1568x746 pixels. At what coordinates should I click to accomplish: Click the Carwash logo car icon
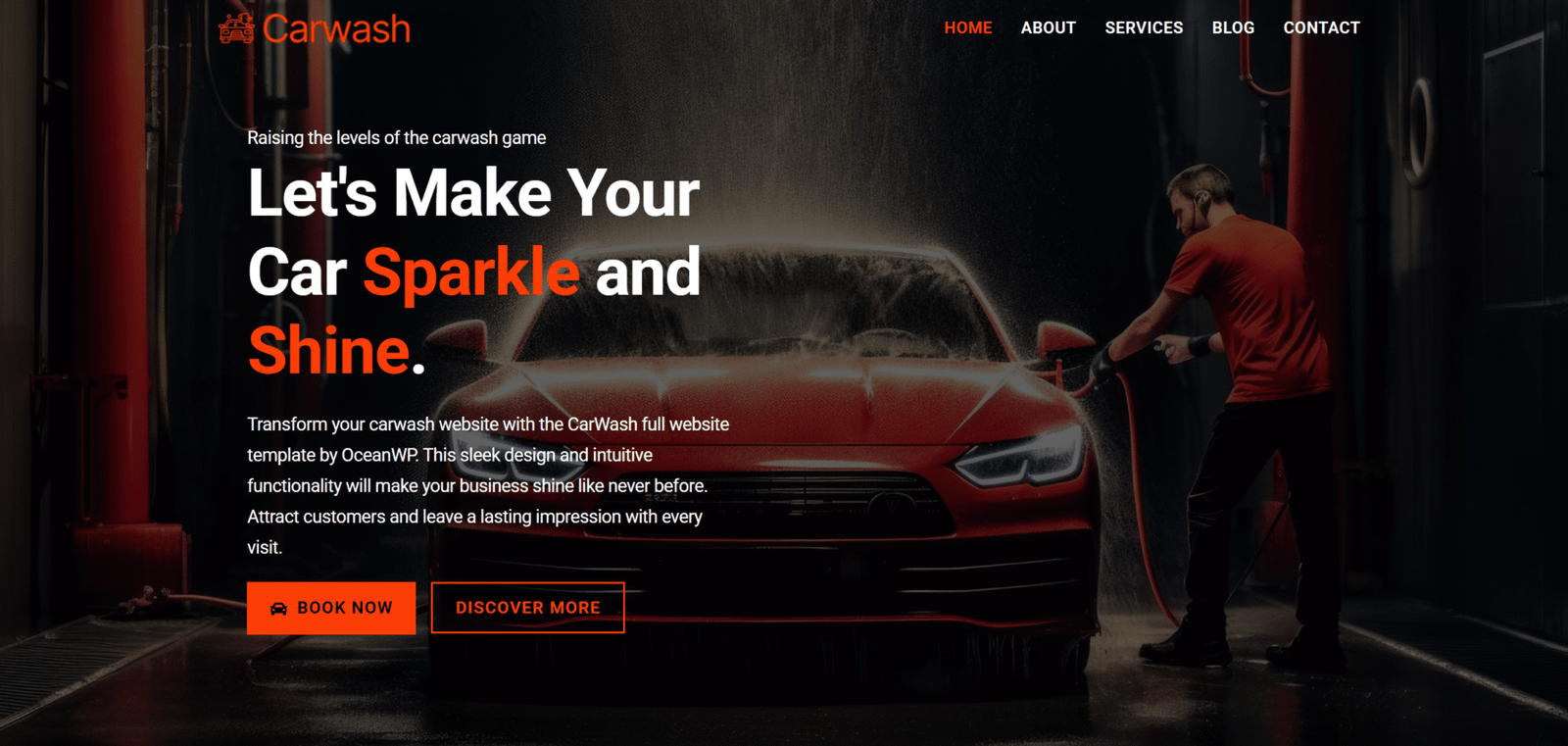236,28
